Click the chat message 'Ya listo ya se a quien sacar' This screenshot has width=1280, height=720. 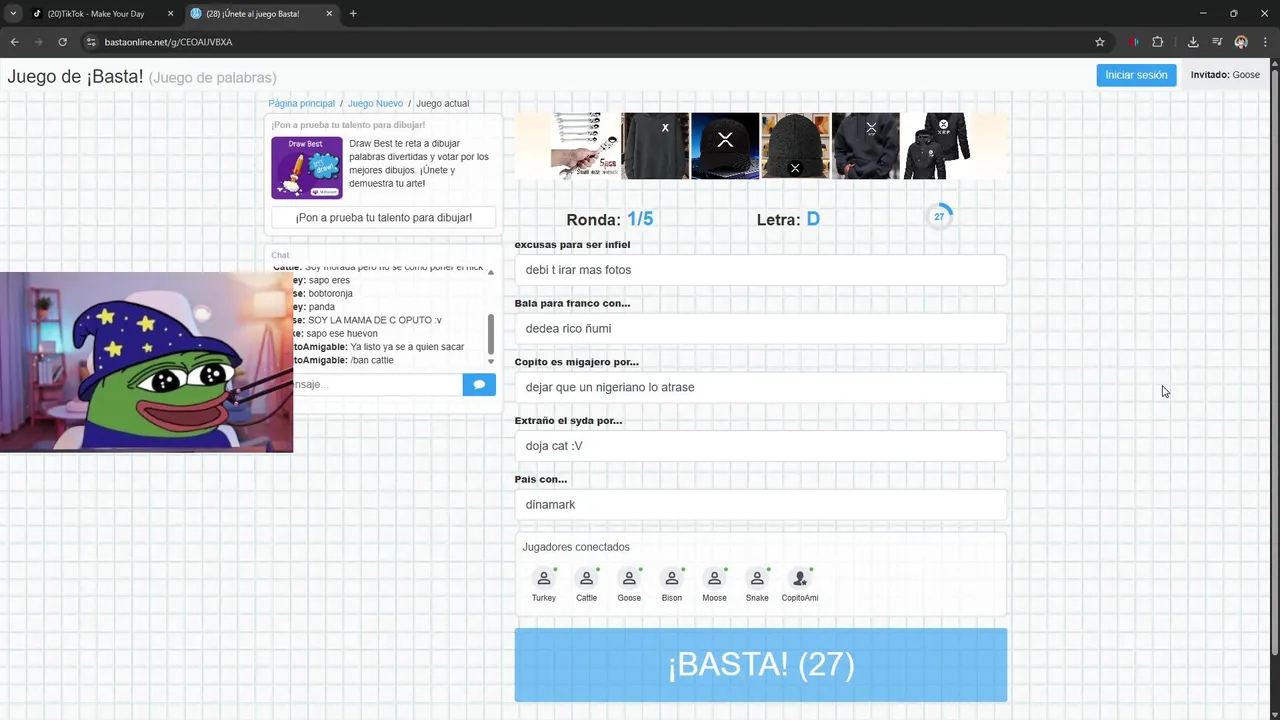[x=407, y=347]
